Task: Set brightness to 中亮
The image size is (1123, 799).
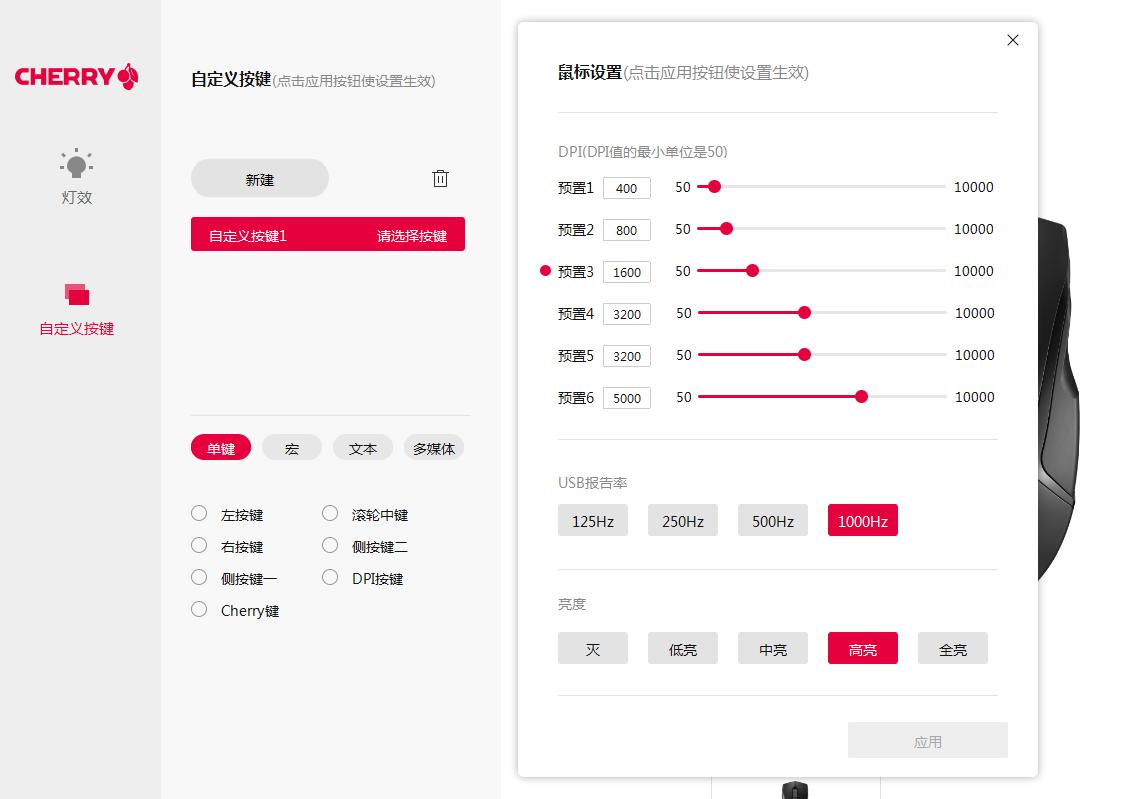Action: point(772,648)
